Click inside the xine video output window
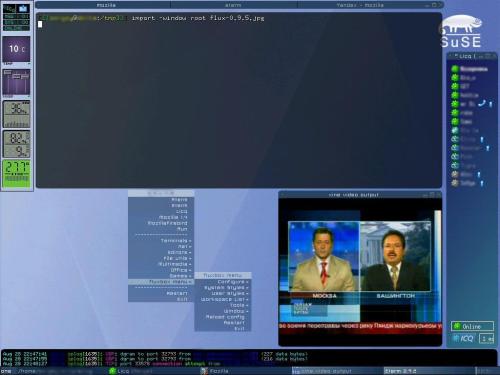The image size is (500, 375). (360, 272)
